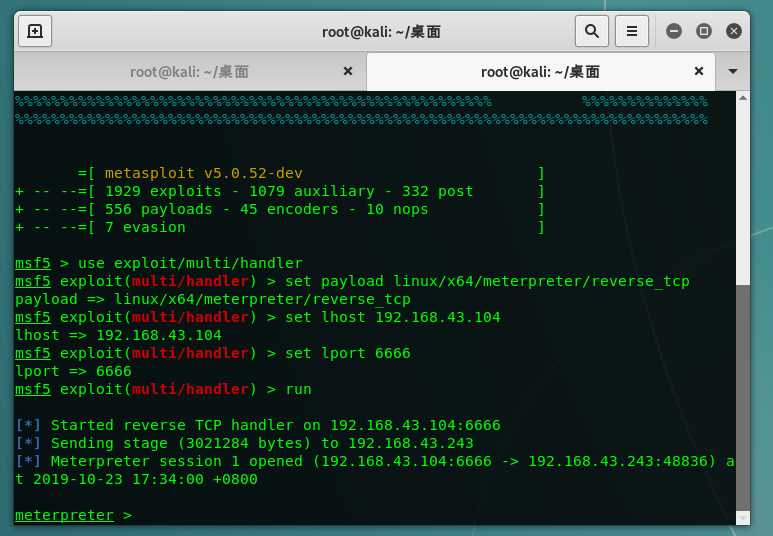This screenshot has height=536, width=773.
Task: Click 'Sending stage (3021284 bytes)' line
Action: (x=244, y=443)
